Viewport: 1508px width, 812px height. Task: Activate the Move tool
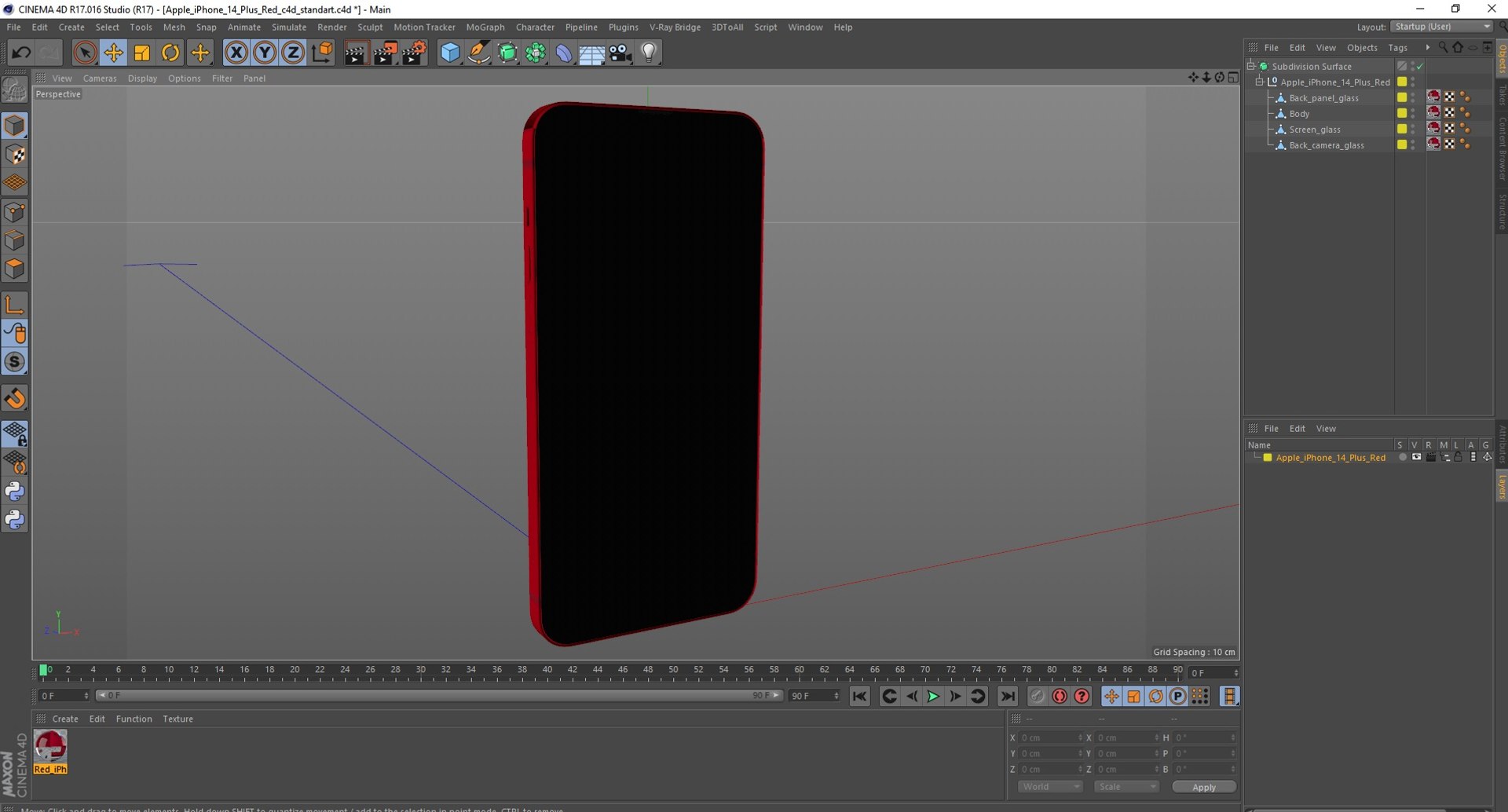point(113,53)
